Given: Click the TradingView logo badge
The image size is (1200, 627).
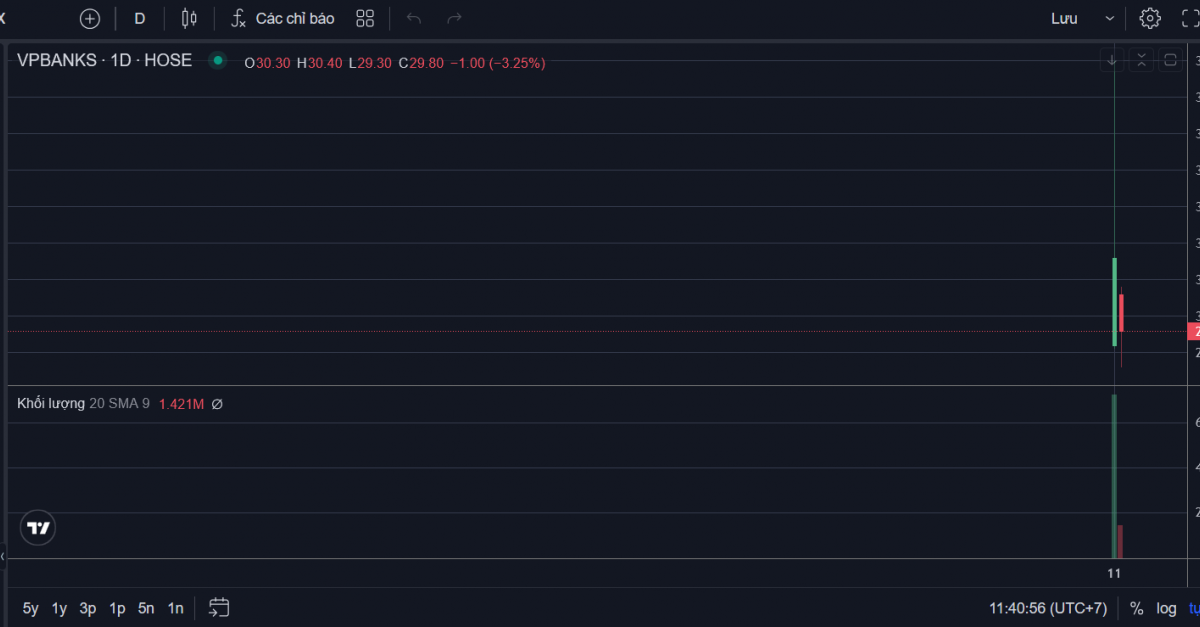Looking at the screenshot, I should click(38, 528).
